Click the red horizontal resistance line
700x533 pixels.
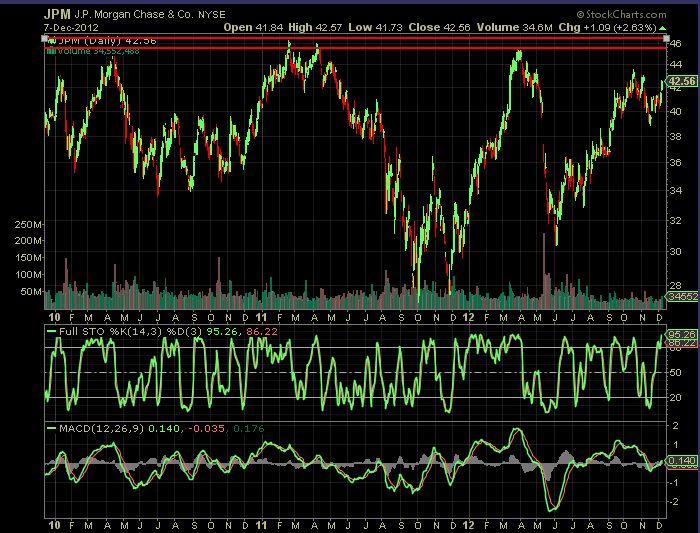350,47
